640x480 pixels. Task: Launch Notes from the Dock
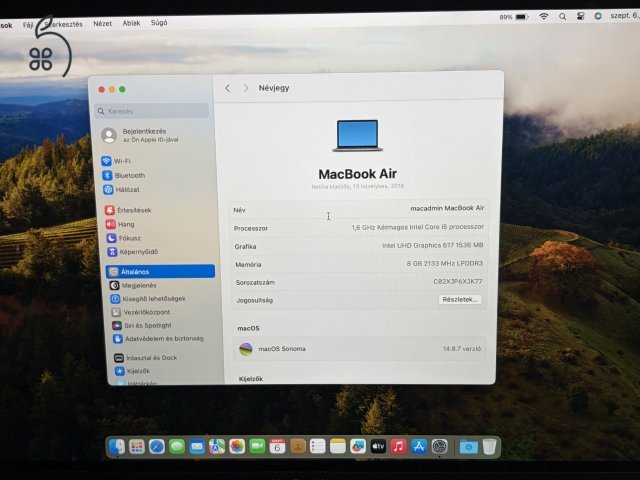[x=338, y=447]
